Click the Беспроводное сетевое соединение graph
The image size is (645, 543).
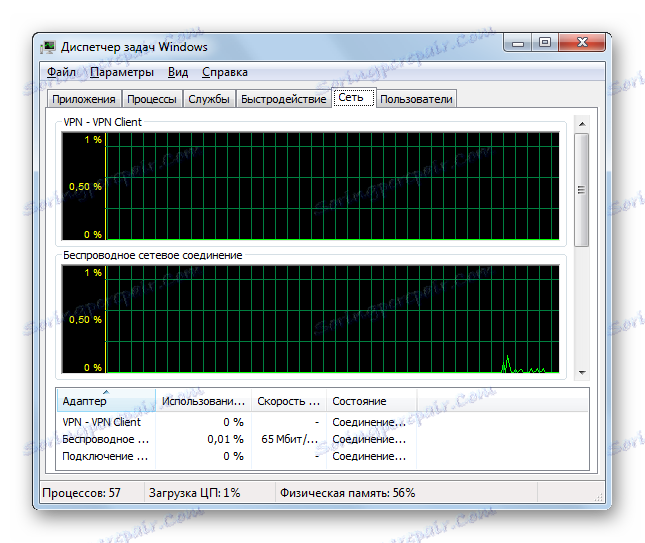click(311, 319)
